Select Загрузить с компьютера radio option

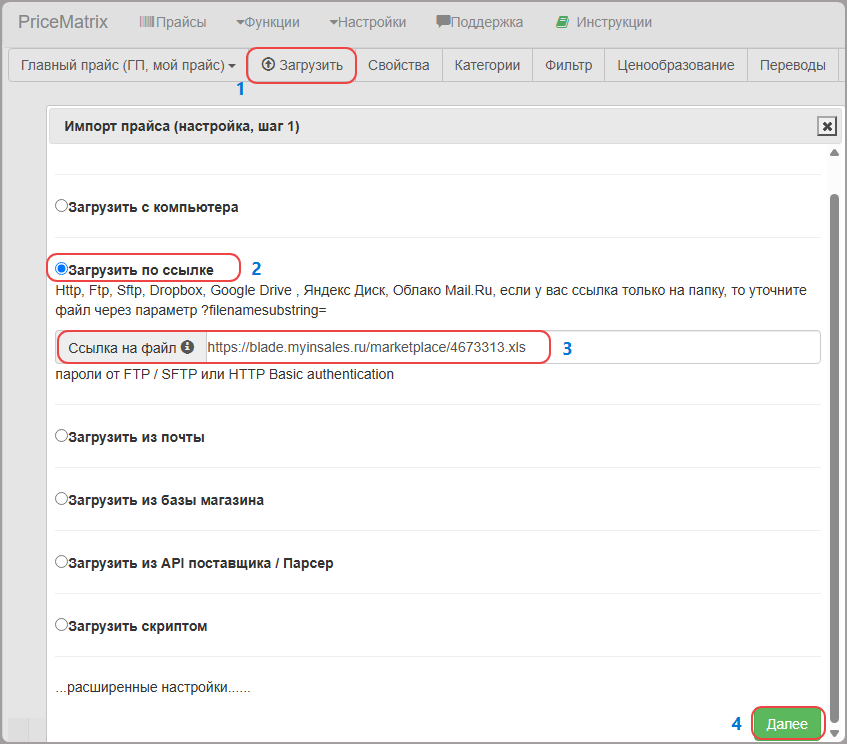click(62, 206)
